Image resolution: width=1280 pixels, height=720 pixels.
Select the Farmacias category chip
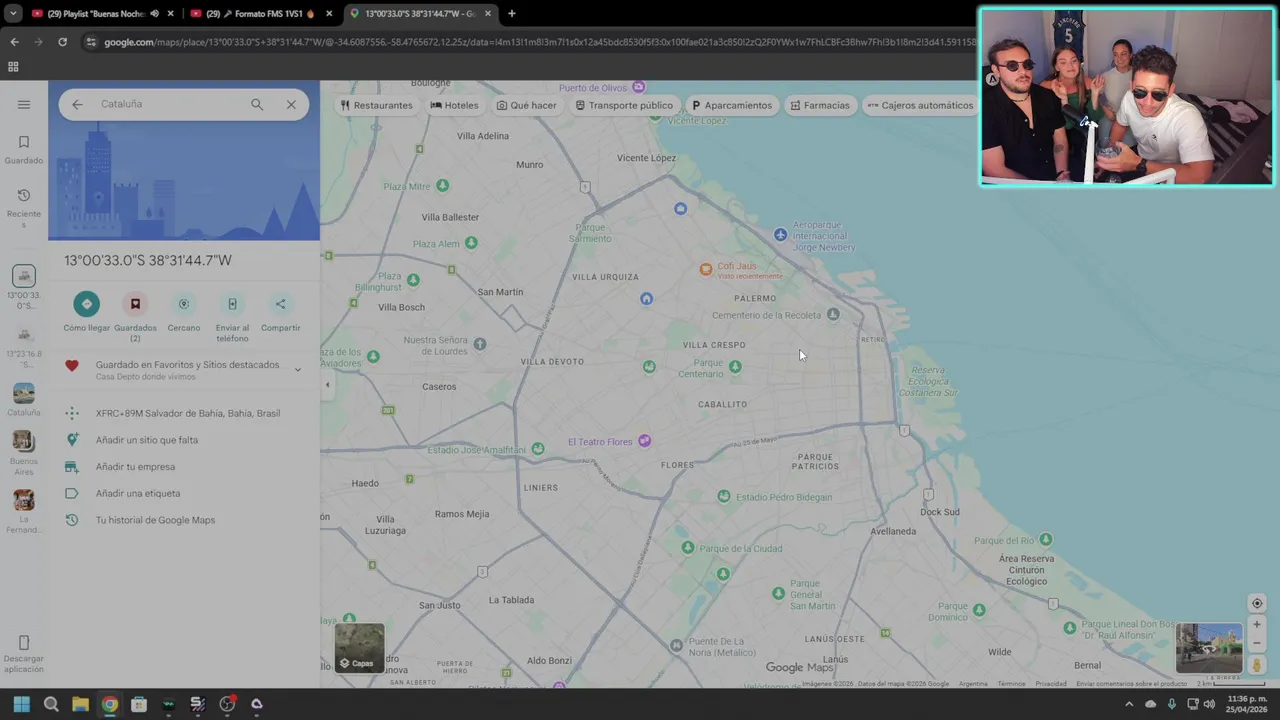[x=820, y=105]
